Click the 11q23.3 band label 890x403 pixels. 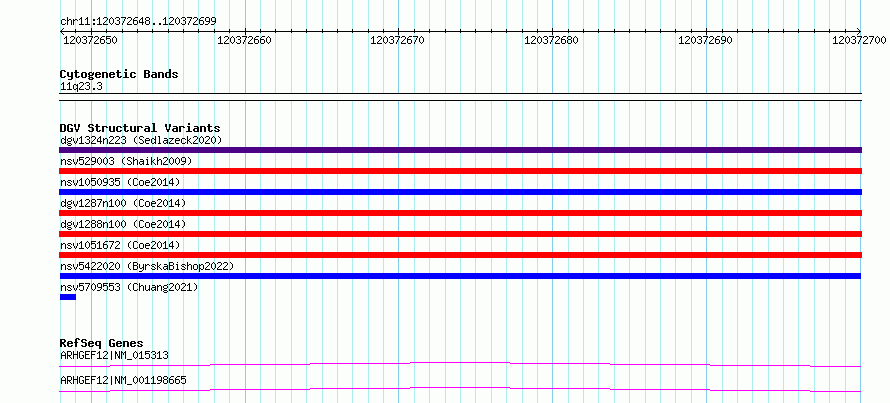point(81,87)
